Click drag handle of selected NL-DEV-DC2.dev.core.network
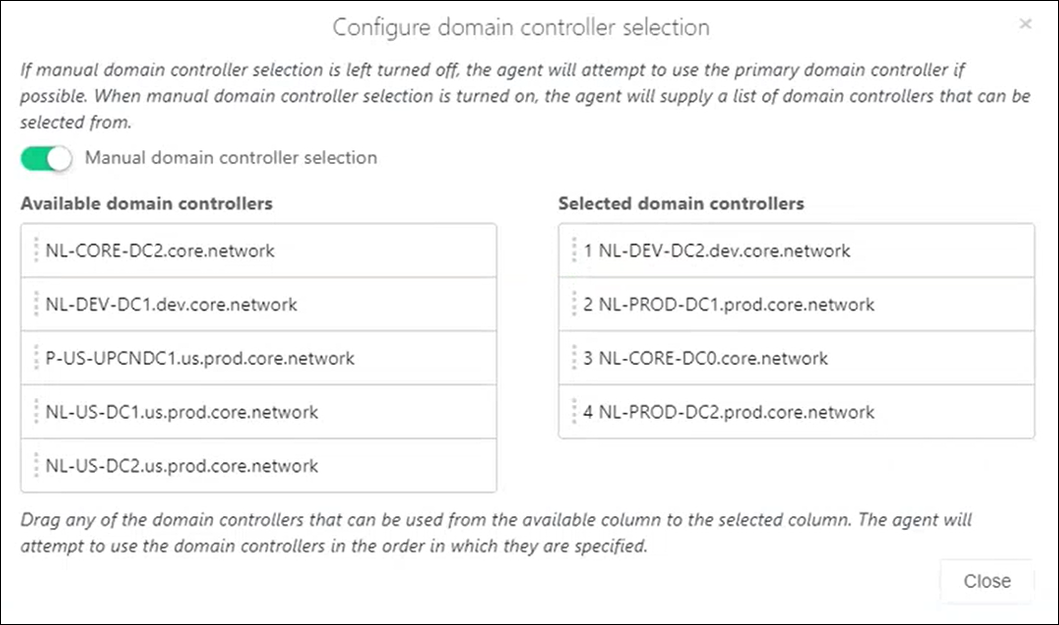Screen dimensions: 1059x625 click(574, 251)
